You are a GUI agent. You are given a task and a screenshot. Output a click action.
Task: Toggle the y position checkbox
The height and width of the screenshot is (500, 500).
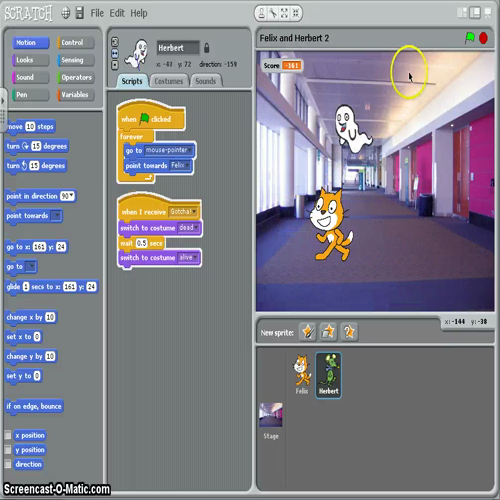(x=8, y=450)
